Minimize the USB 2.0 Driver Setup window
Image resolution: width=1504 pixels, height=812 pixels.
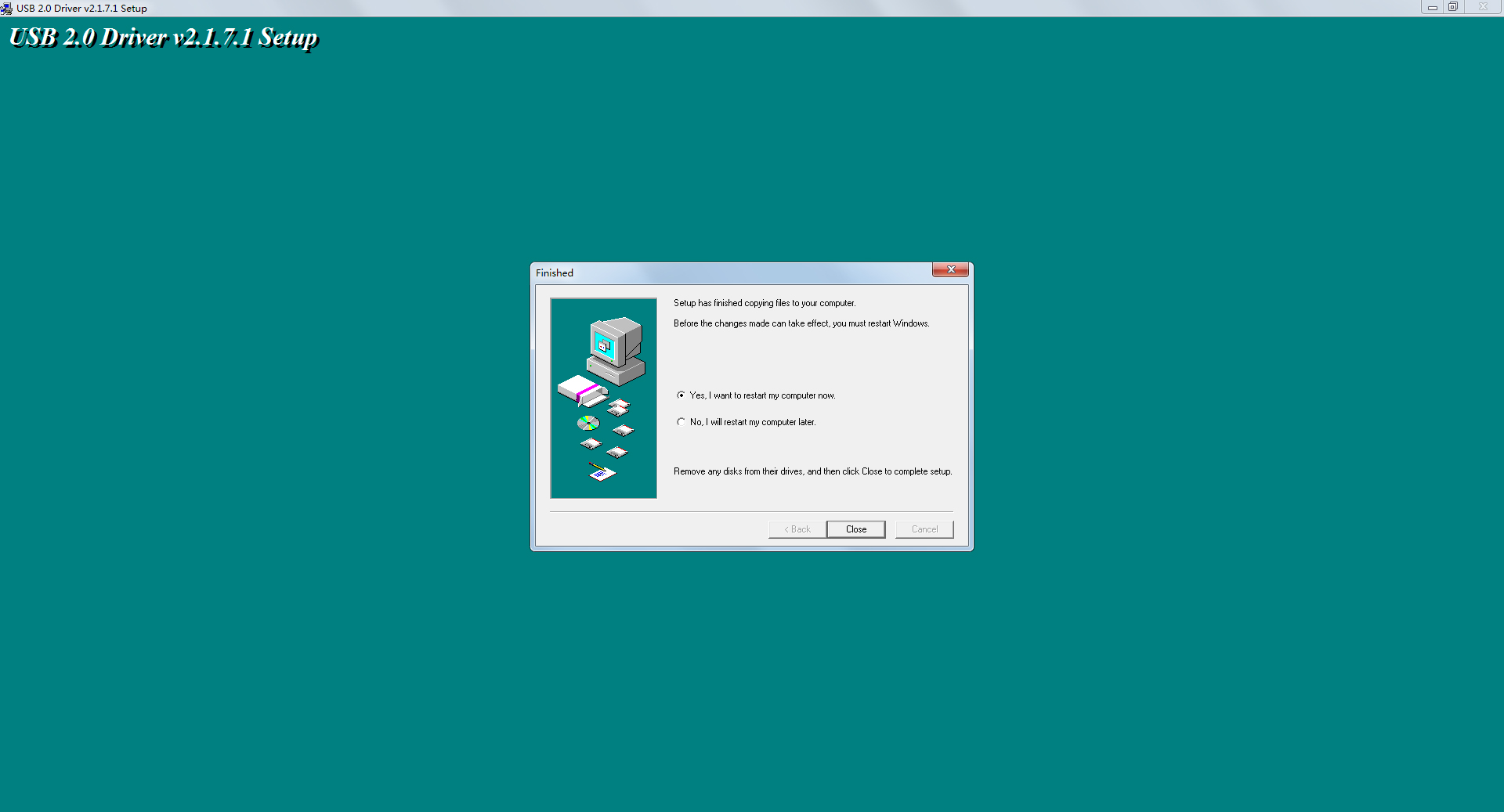pyautogui.click(x=1432, y=7)
